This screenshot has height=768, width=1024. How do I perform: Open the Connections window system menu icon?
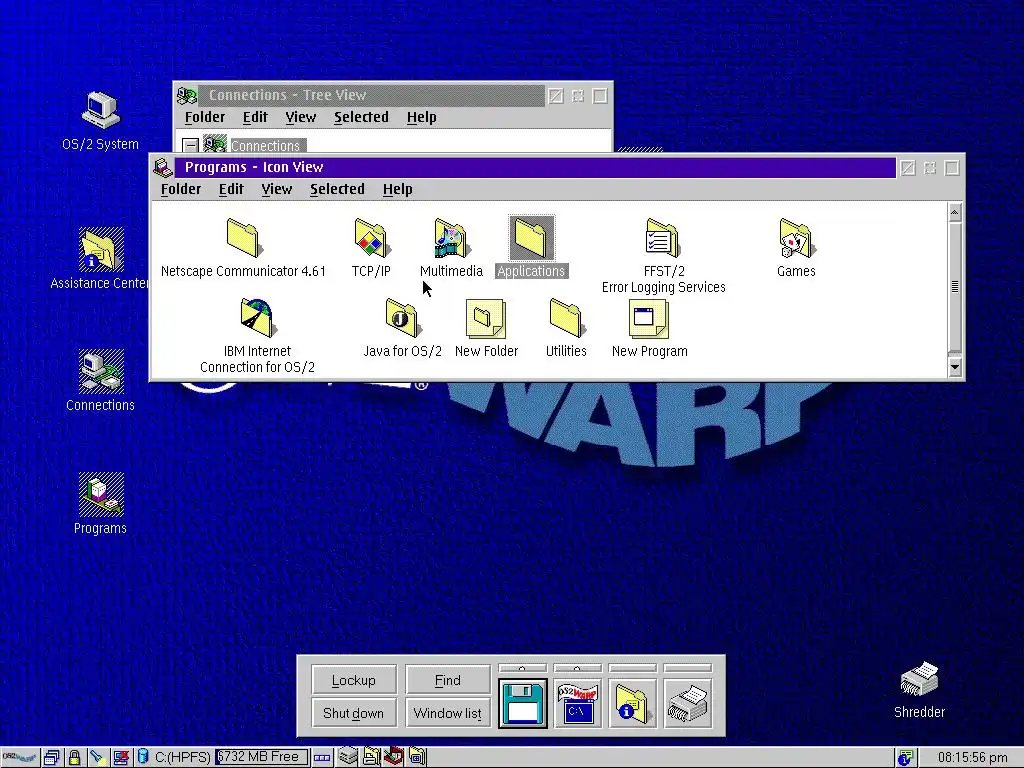tap(187, 96)
